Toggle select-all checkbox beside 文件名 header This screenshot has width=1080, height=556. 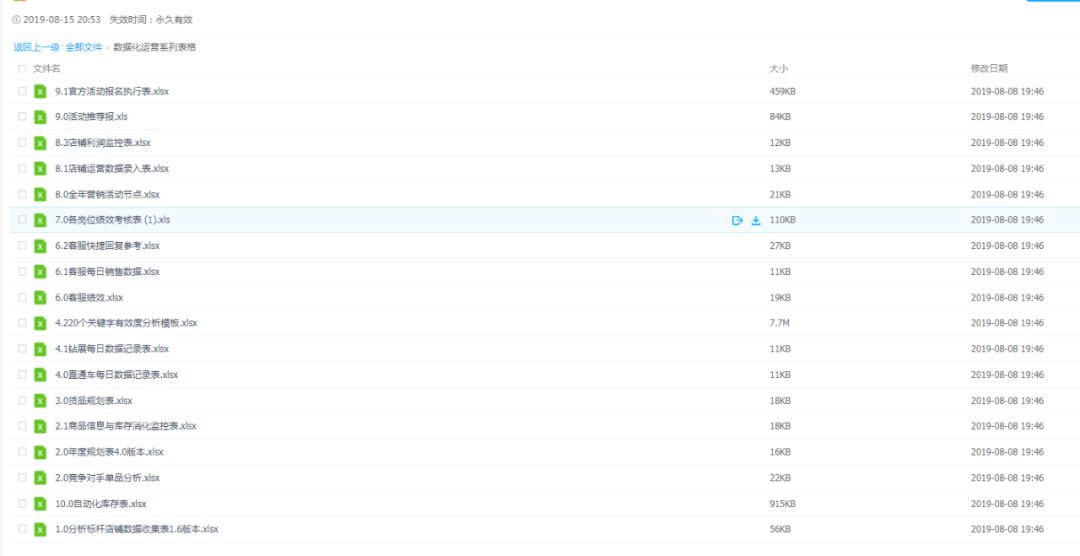(22, 68)
